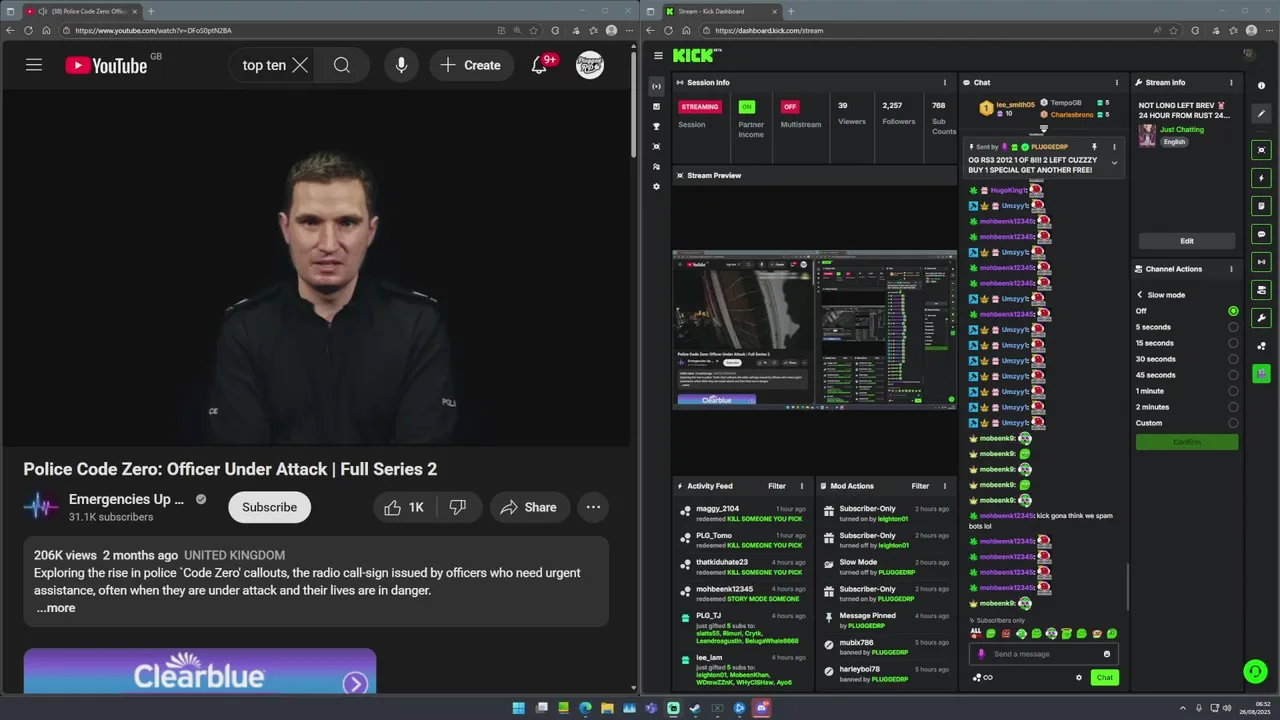Select the Stream icon in Kick sidebar
Viewport: 1280px width, 720px height.
point(656,86)
